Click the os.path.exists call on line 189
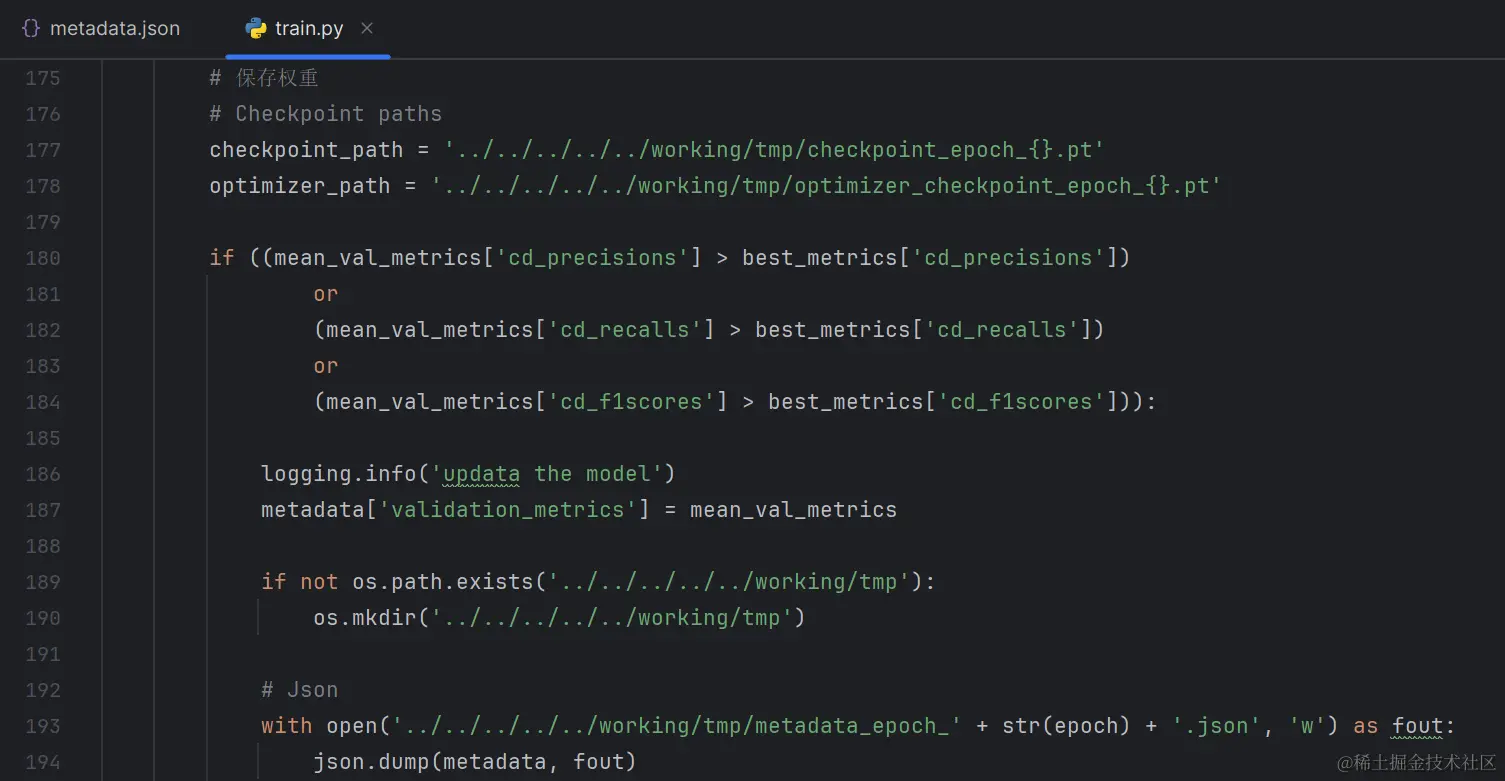Image resolution: width=1505 pixels, height=781 pixels. coord(443,582)
